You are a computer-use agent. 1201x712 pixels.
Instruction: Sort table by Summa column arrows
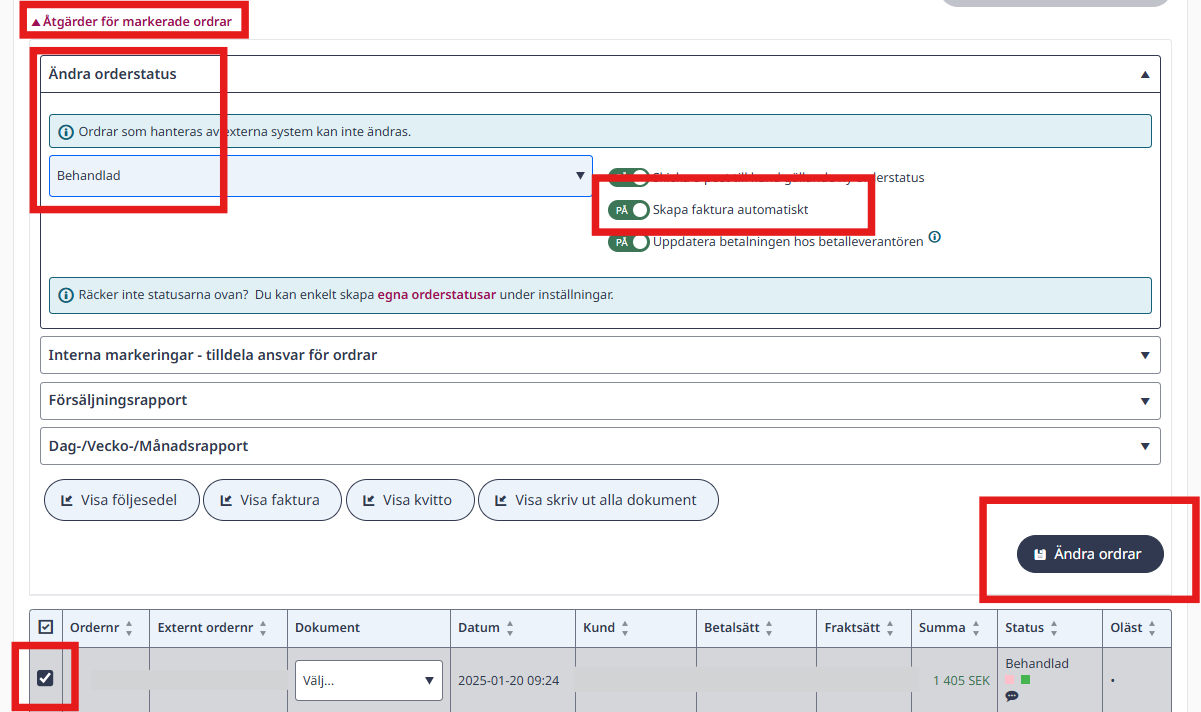[x=976, y=628]
